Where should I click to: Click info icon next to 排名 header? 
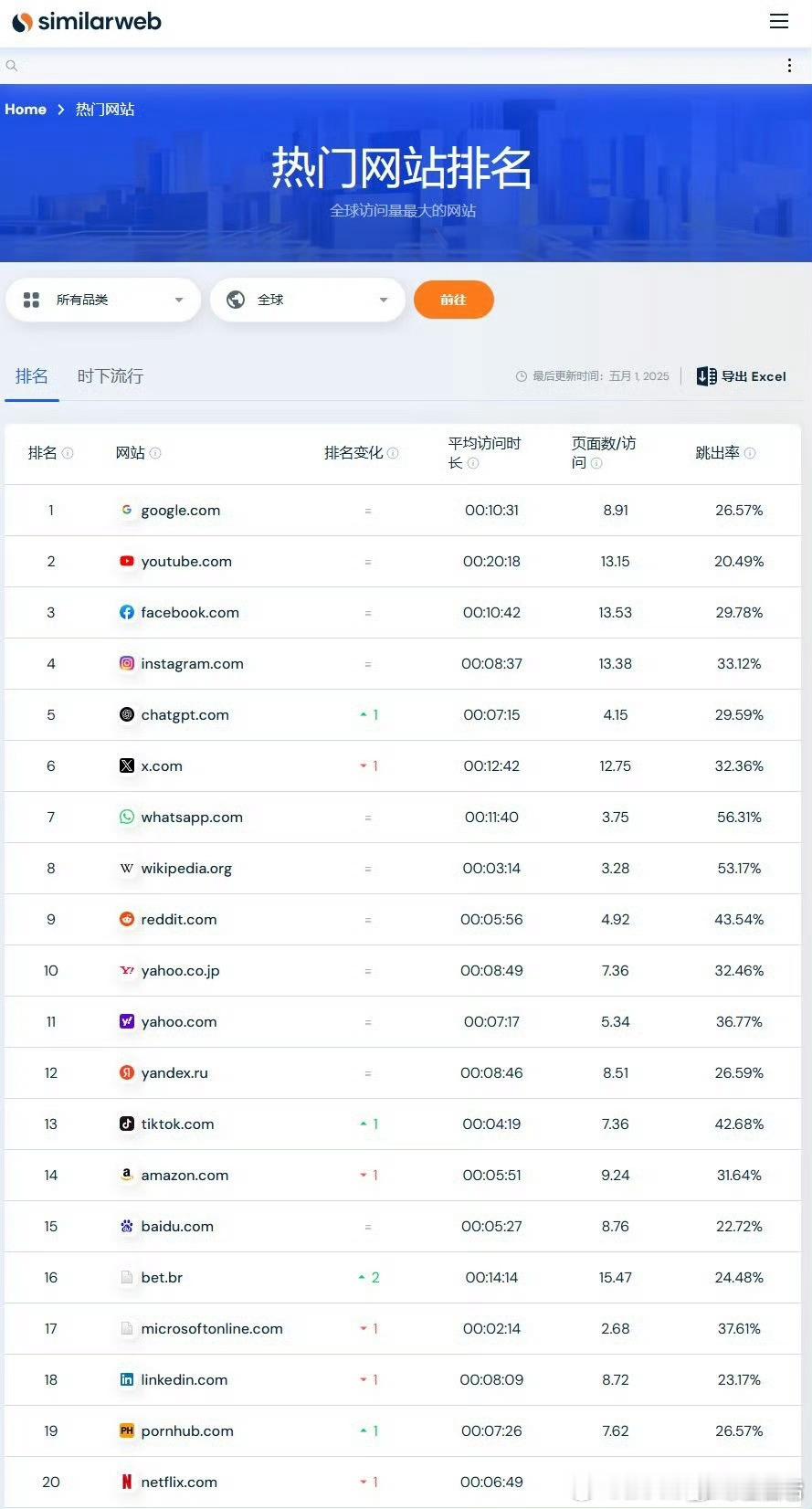pos(68,453)
